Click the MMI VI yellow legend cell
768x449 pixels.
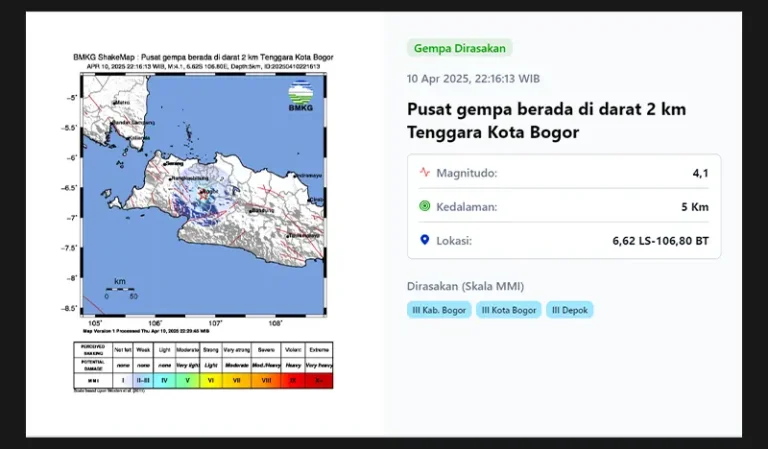point(211,380)
